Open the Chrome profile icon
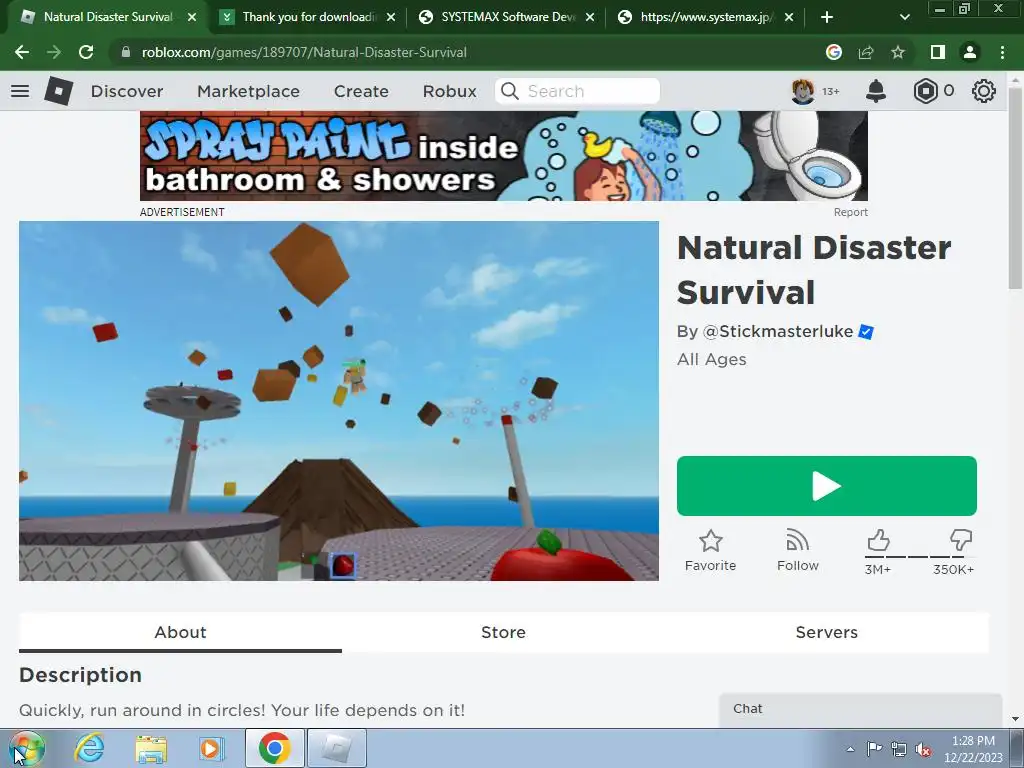 970,52
